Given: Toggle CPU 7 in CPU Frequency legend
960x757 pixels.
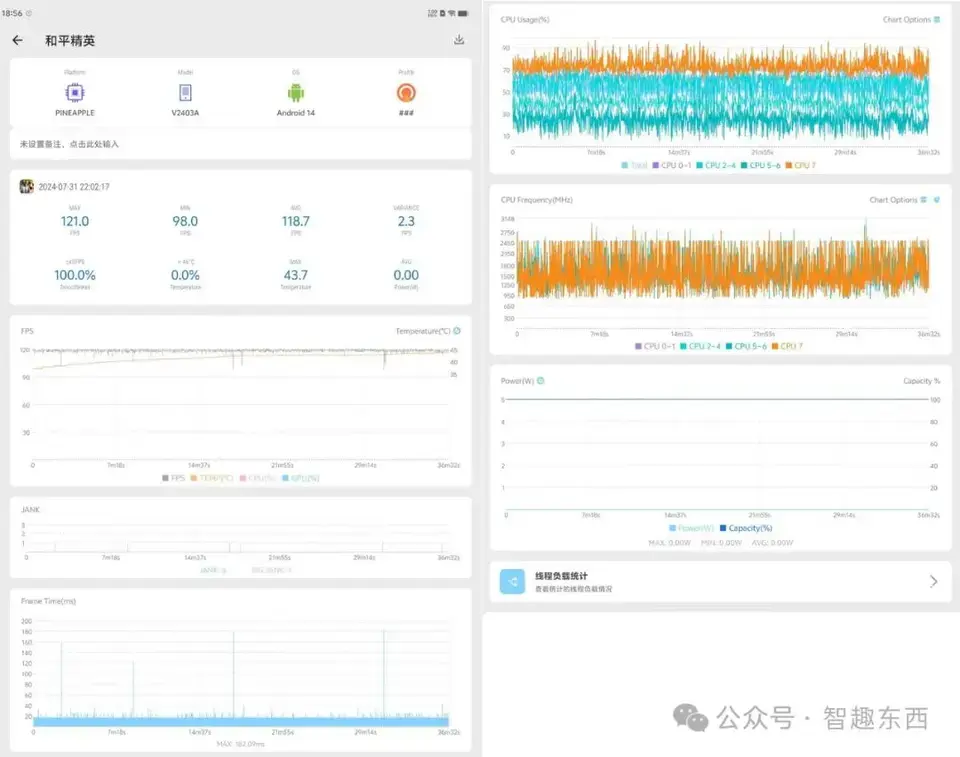Looking at the screenshot, I should coord(787,346).
